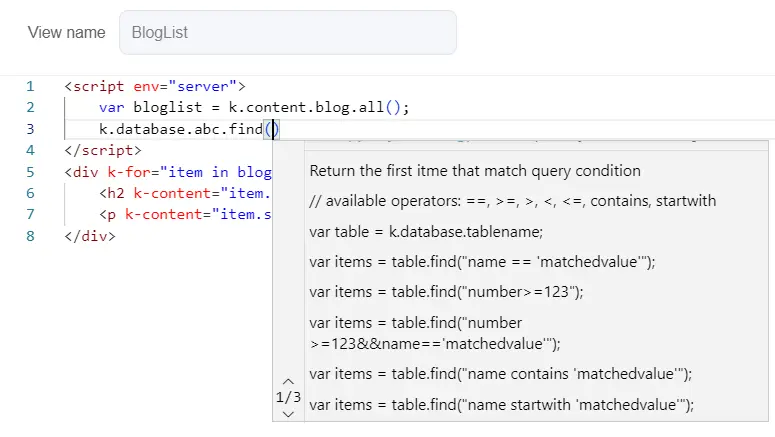Screen dimensions: 775x437
Task: Click line number 8 in gutter
Action: [30, 236]
